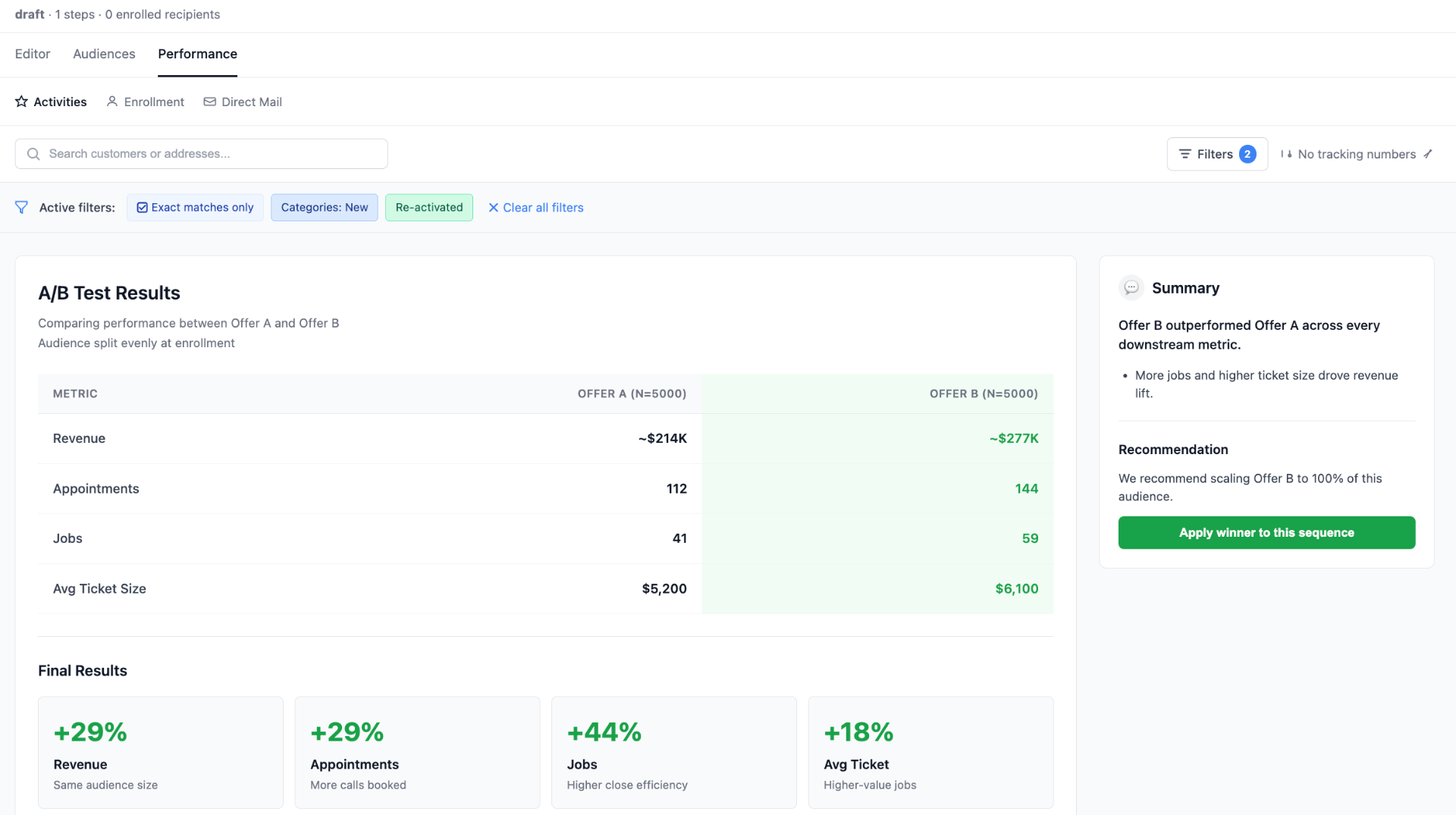
Task: Click the tracking number icon before No tracking numbers
Action: click(x=1288, y=154)
